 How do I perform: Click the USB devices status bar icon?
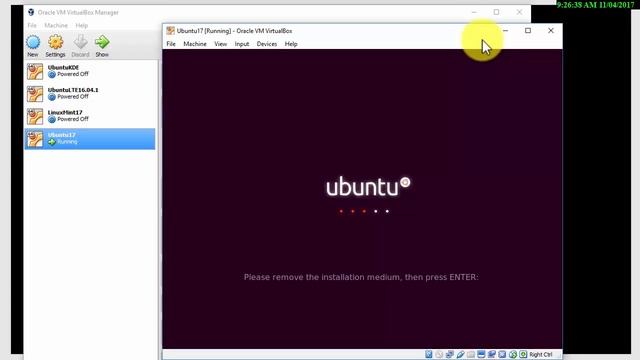(460, 354)
